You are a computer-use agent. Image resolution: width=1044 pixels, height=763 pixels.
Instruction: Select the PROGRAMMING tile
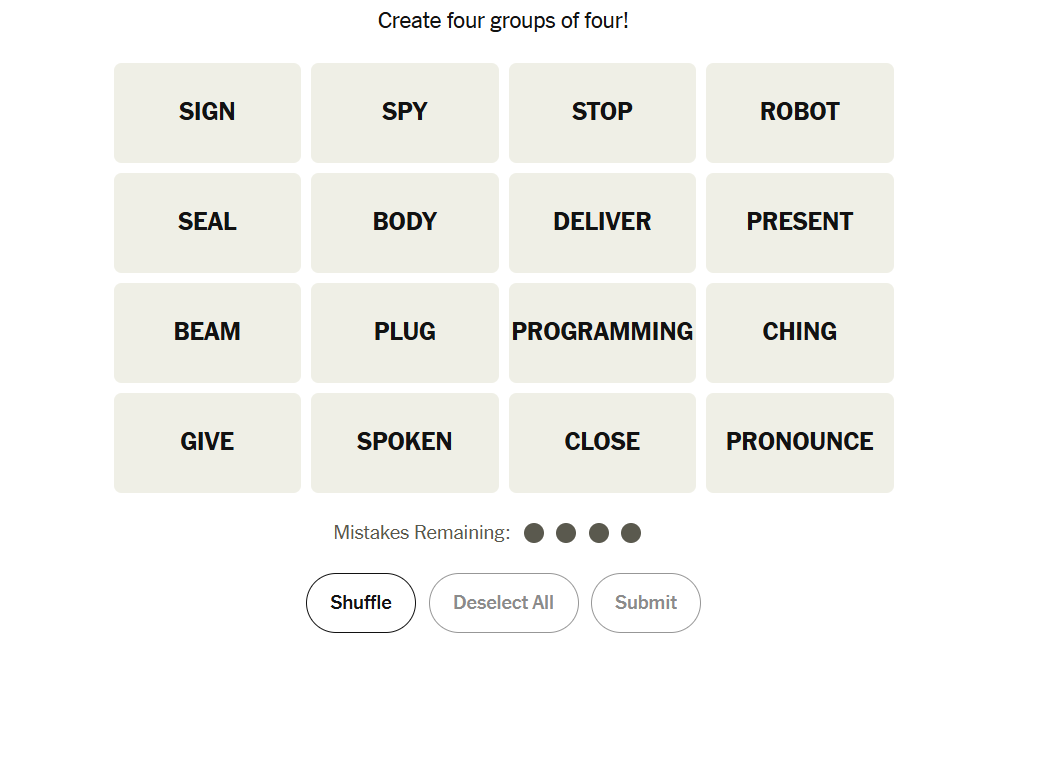[602, 332]
